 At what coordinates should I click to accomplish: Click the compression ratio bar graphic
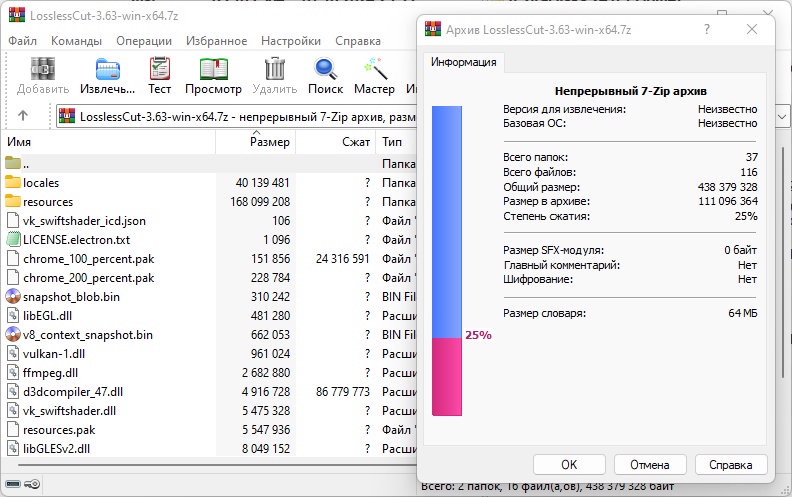pyautogui.click(x=447, y=261)
